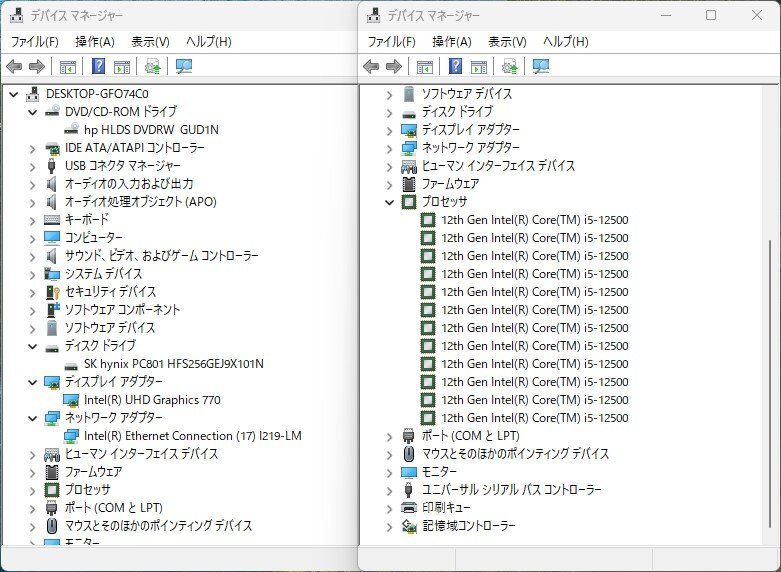Click action pane icon in left toolbar

point(122,66)
